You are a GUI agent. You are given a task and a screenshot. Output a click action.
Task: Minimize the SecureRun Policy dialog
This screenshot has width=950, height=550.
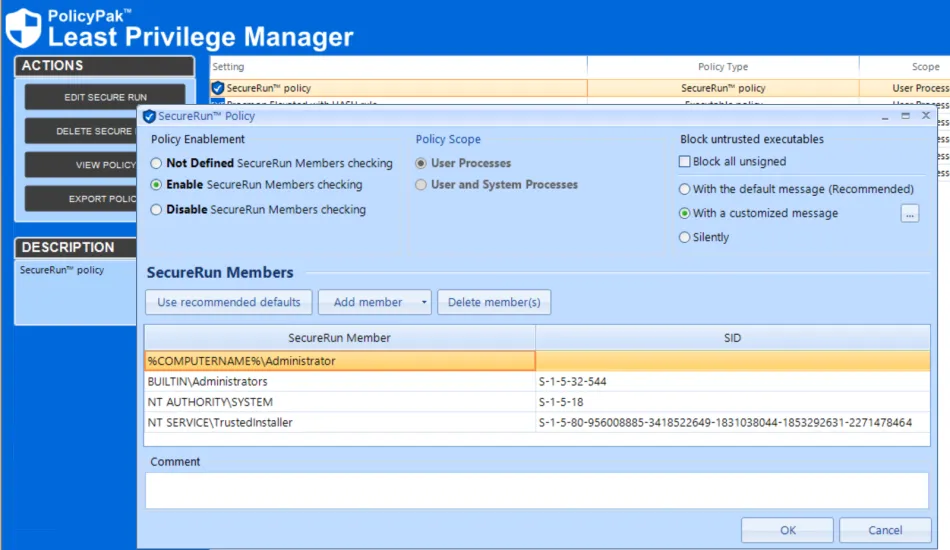[885, 116]
